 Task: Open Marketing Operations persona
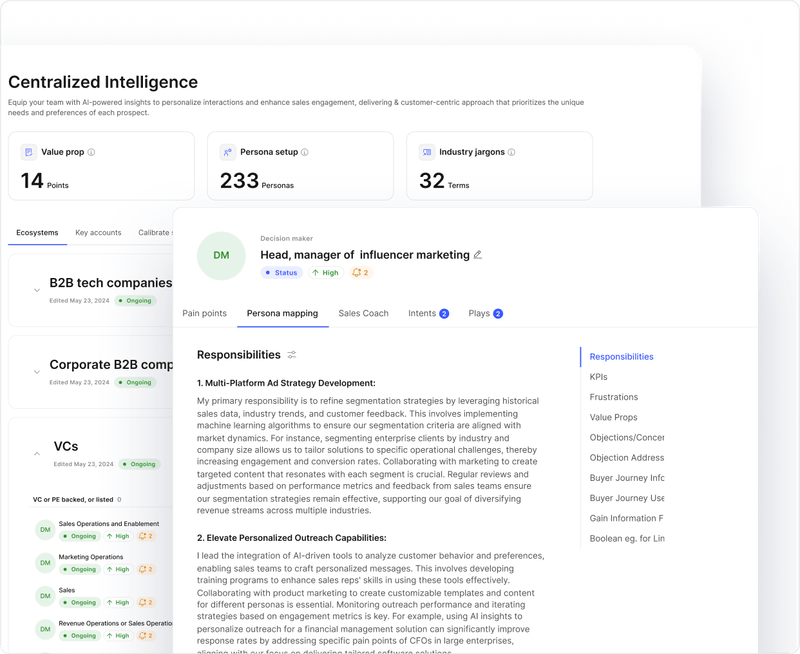click(91, 557)
